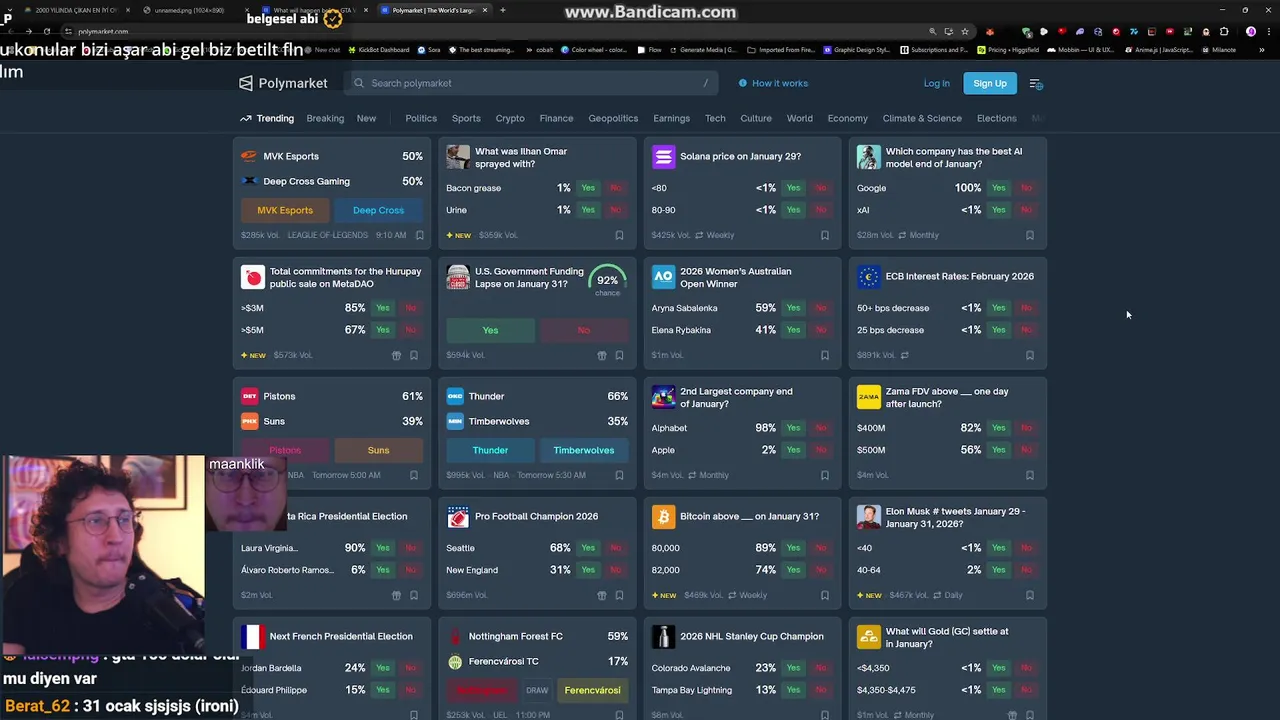Click gift icon on Costa Rica Election card
The image size is (1280, 720).
coord(396,595)
